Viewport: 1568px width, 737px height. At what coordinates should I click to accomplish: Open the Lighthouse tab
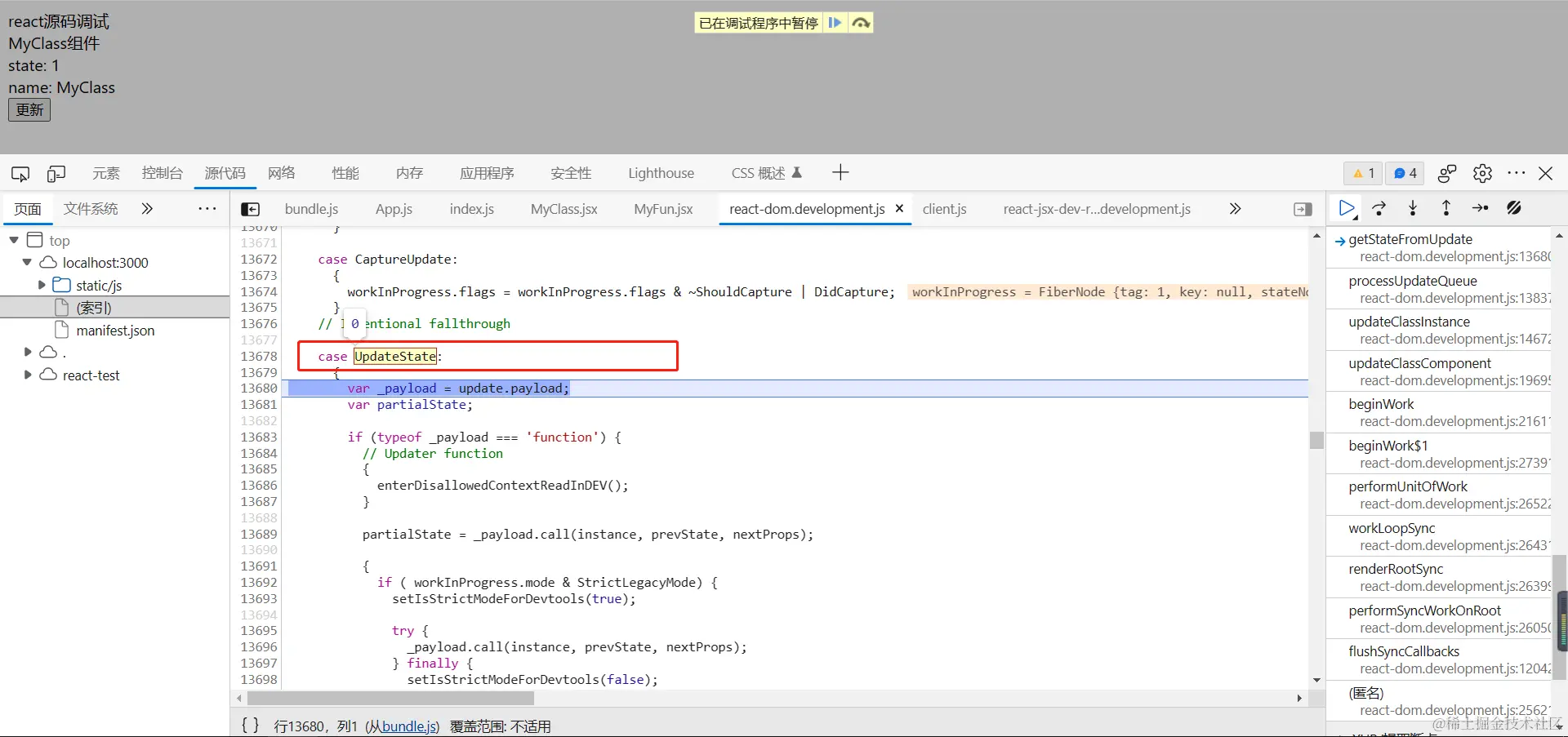(x=661, y=173)
